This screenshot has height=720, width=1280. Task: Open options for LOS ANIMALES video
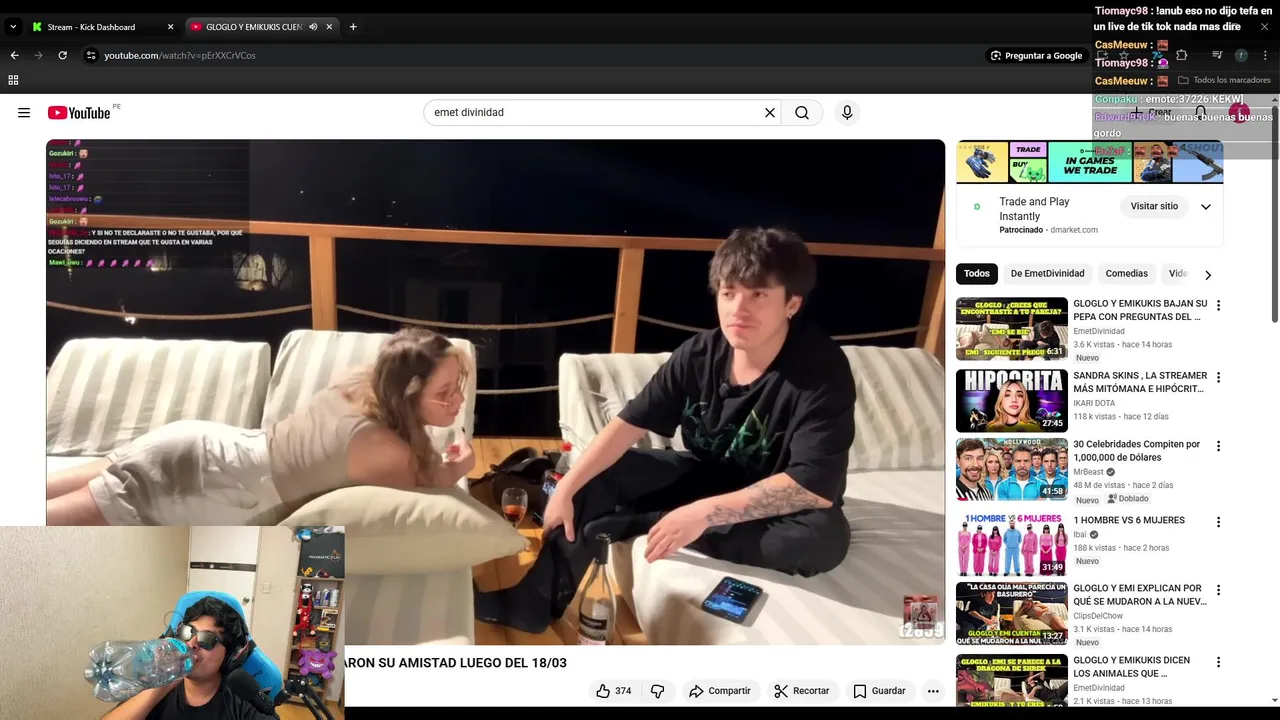click(1218, 663)
